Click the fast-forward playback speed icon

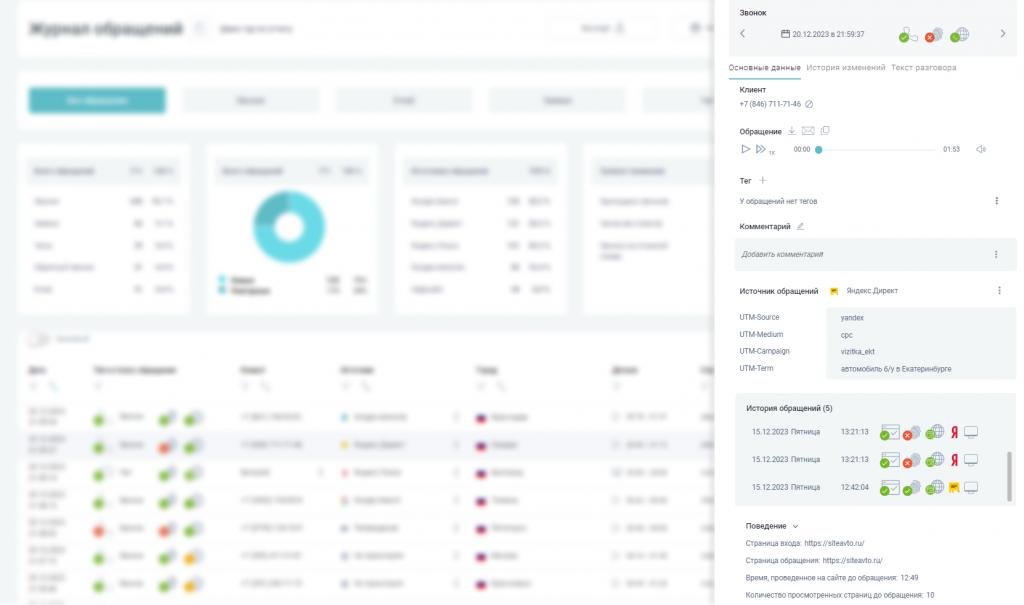760,149
